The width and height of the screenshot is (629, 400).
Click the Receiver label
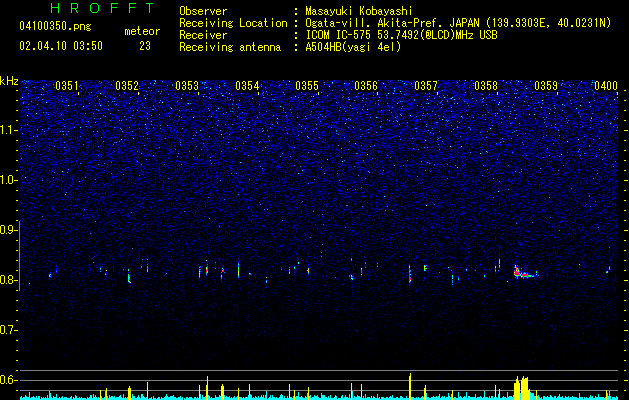[x=203, y=35]
